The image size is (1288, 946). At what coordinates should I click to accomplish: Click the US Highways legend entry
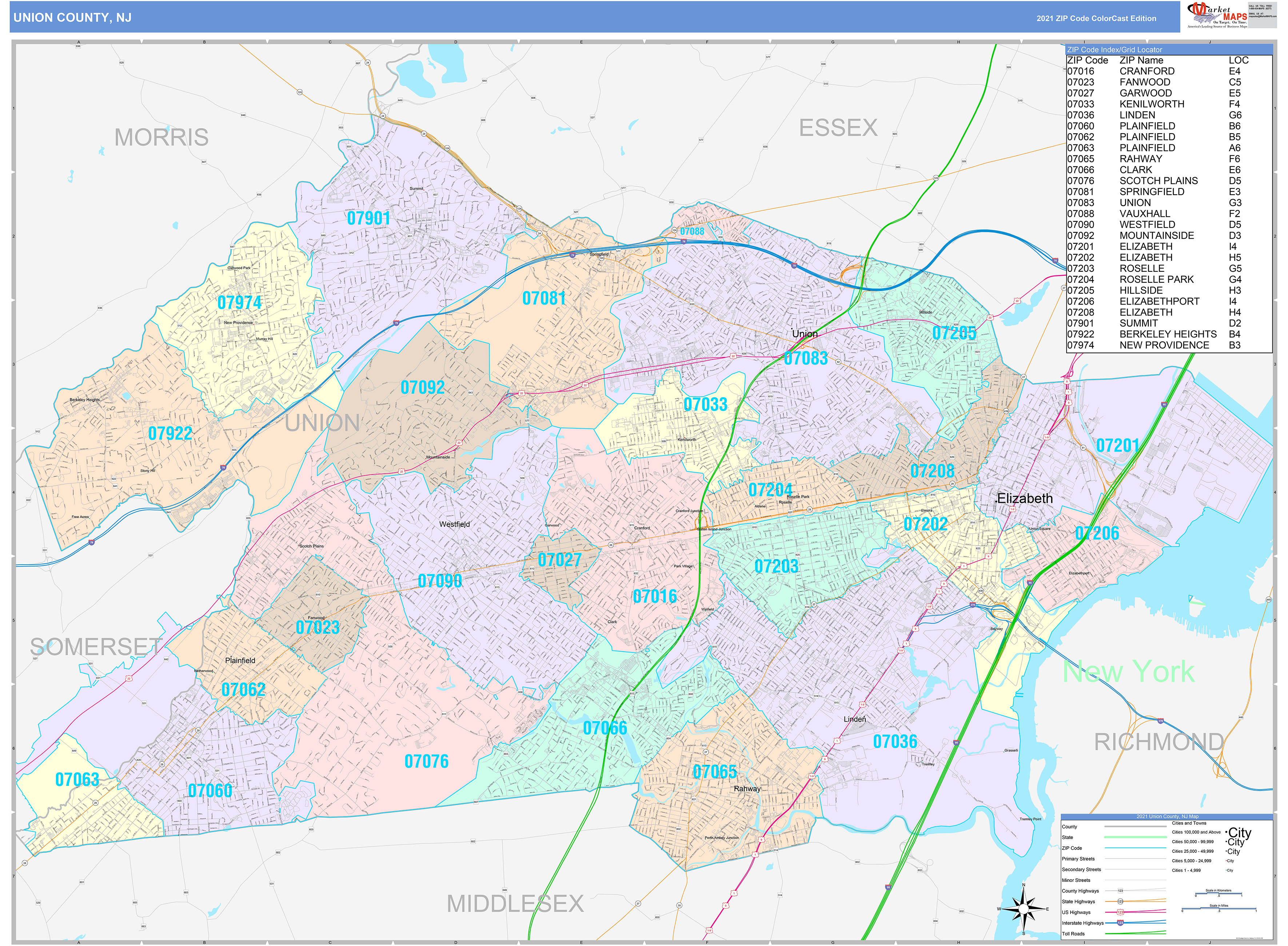point(1113,912)
